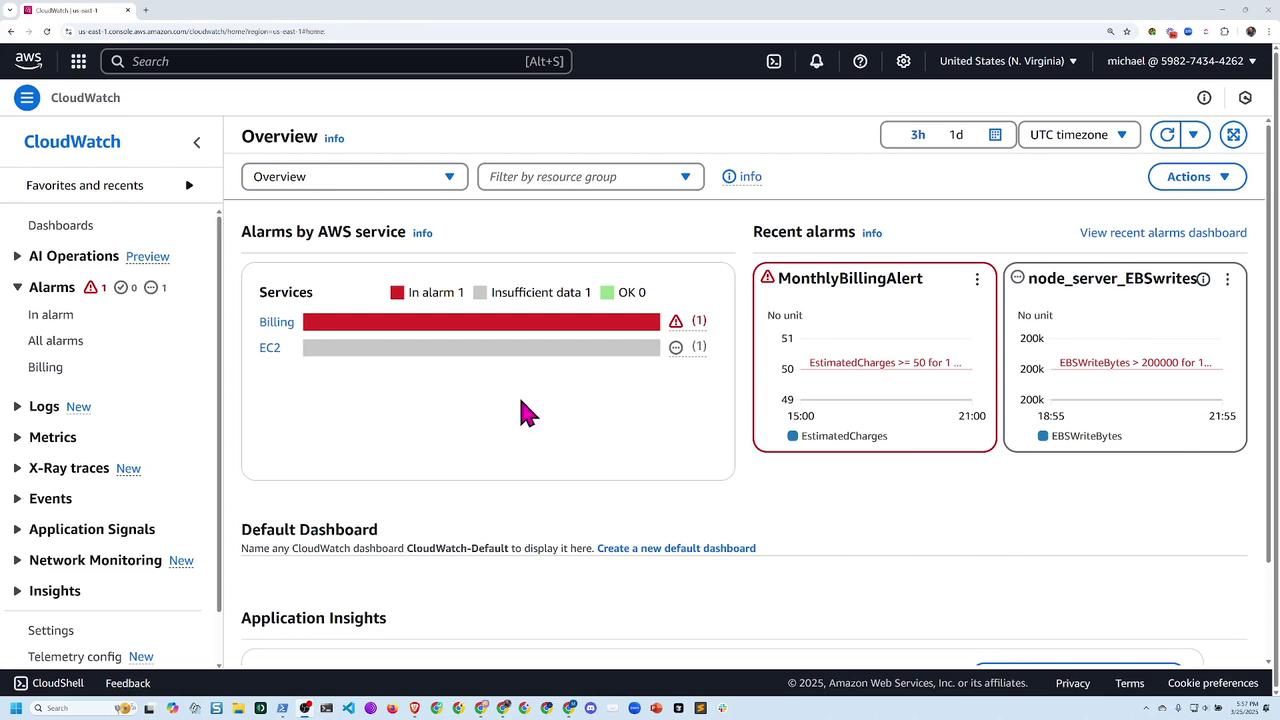Open Dashboards in the sidebar

coord(61,226)
